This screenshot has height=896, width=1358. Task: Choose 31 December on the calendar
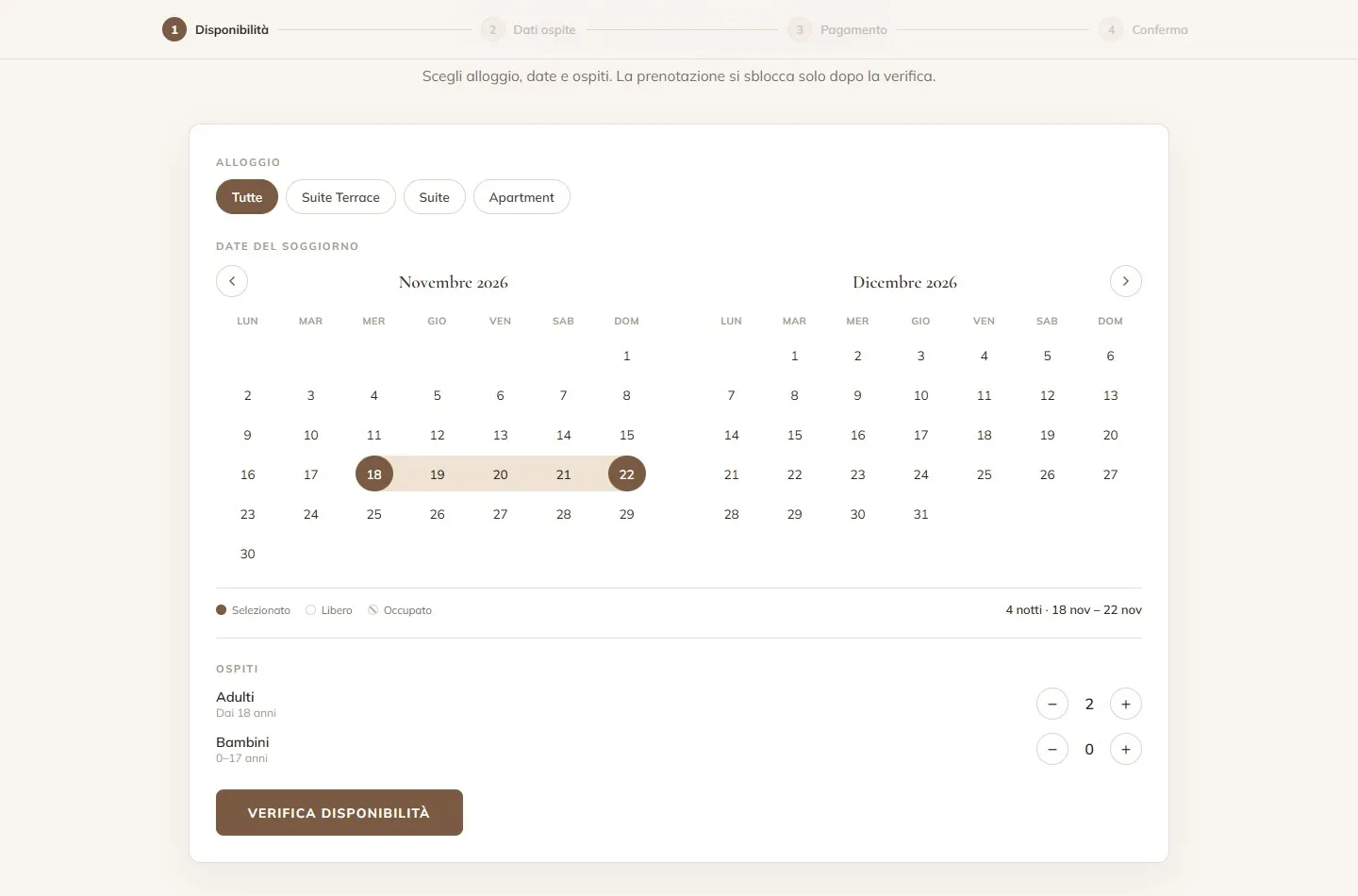click(921, 514)
